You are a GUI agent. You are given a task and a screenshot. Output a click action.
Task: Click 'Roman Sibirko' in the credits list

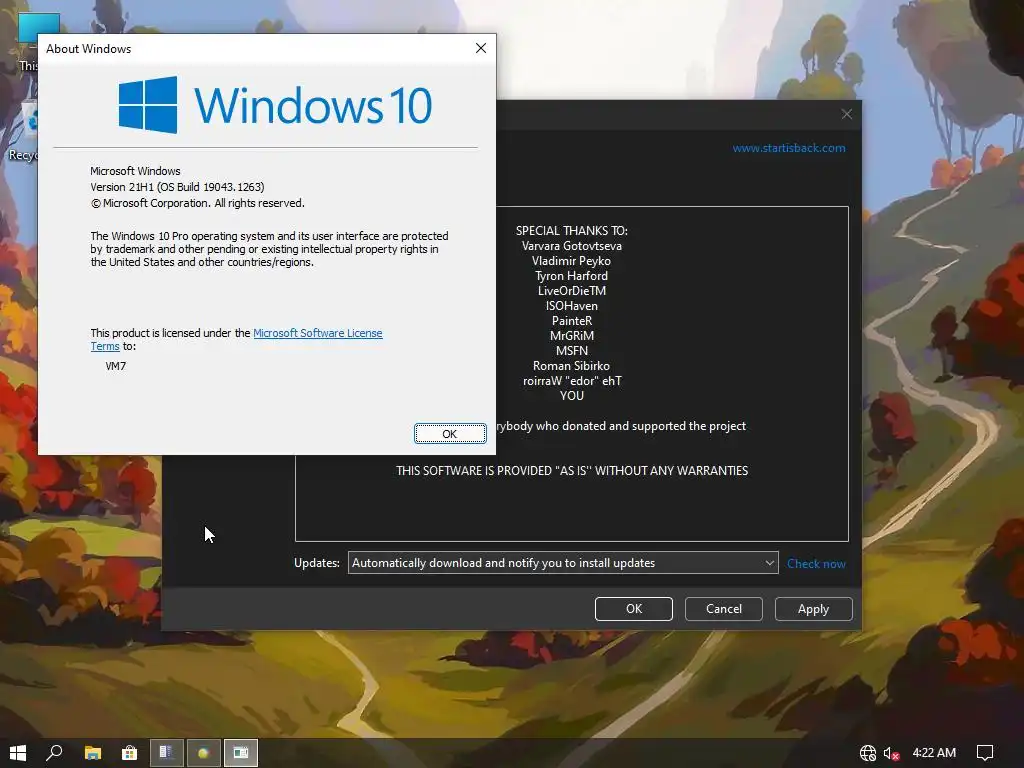coord(571,366)
